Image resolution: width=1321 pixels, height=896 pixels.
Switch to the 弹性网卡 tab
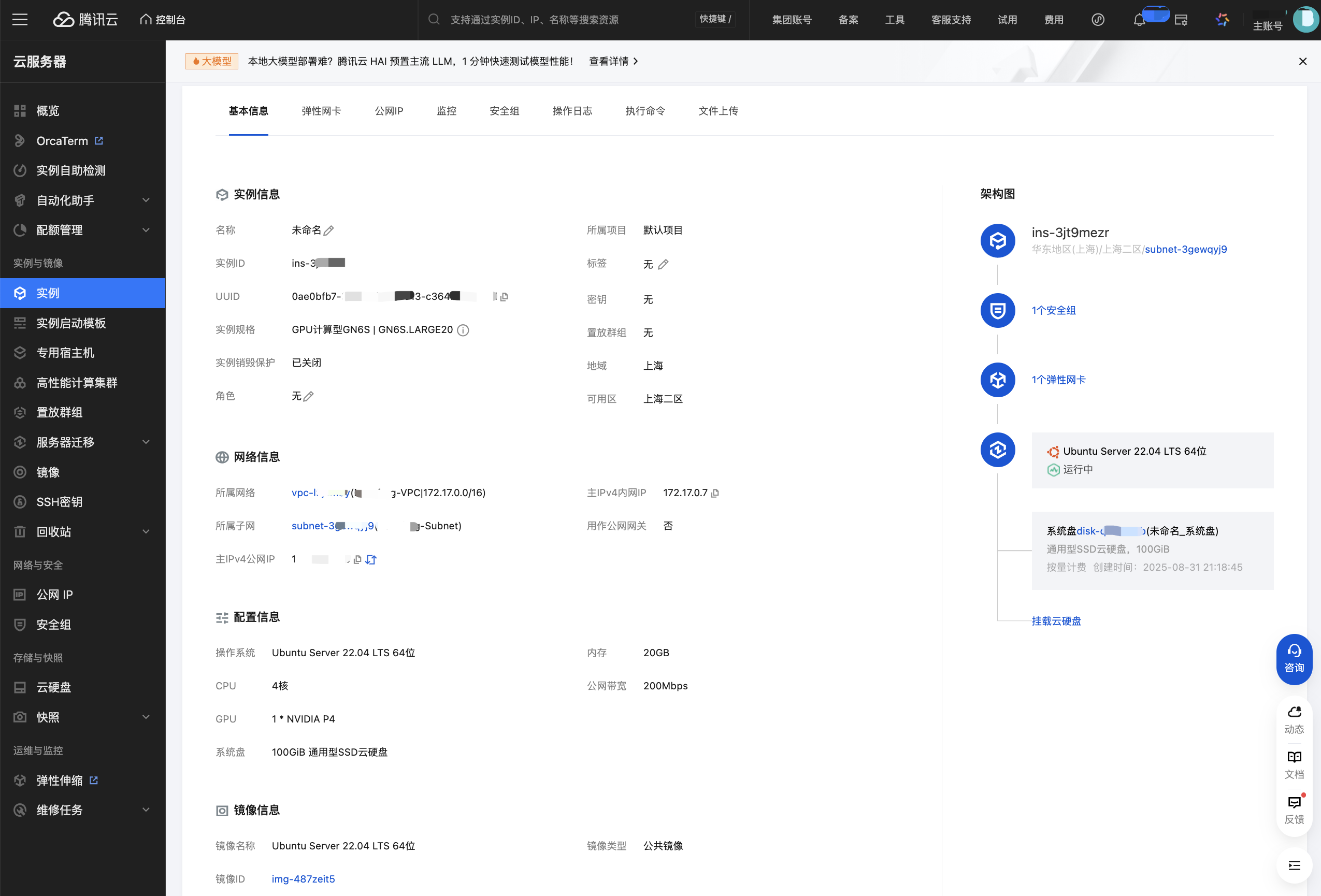click(321, 111)
